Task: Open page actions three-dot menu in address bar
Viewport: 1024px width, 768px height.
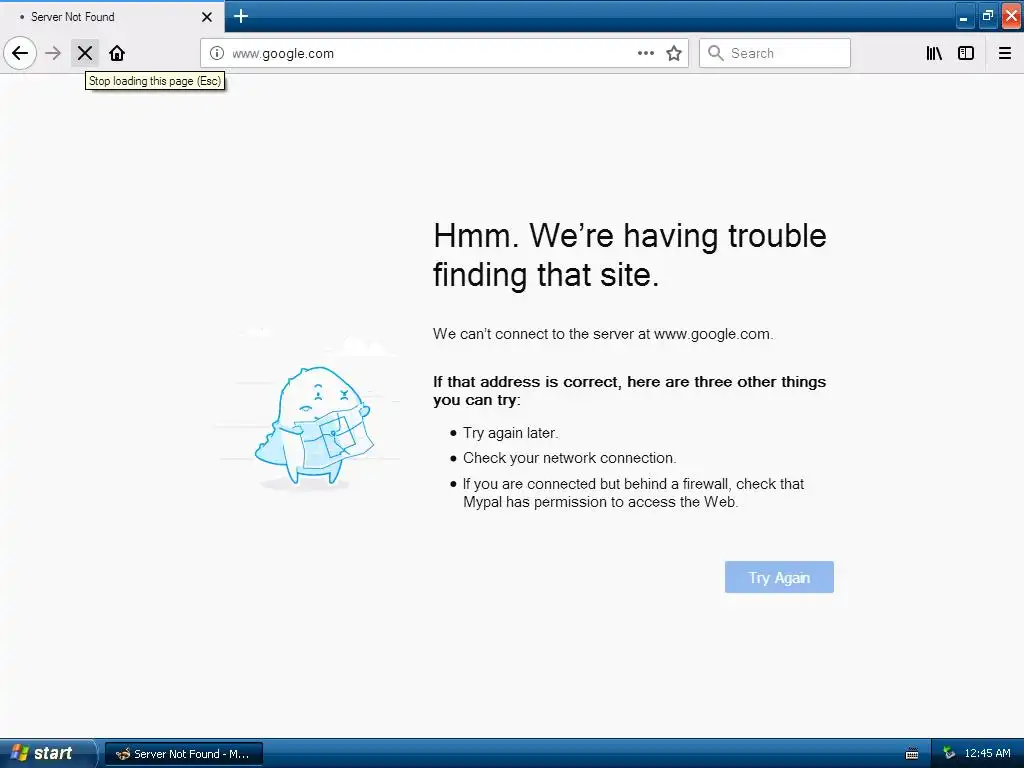Action: pyautogui.click(x=645, y=53)
